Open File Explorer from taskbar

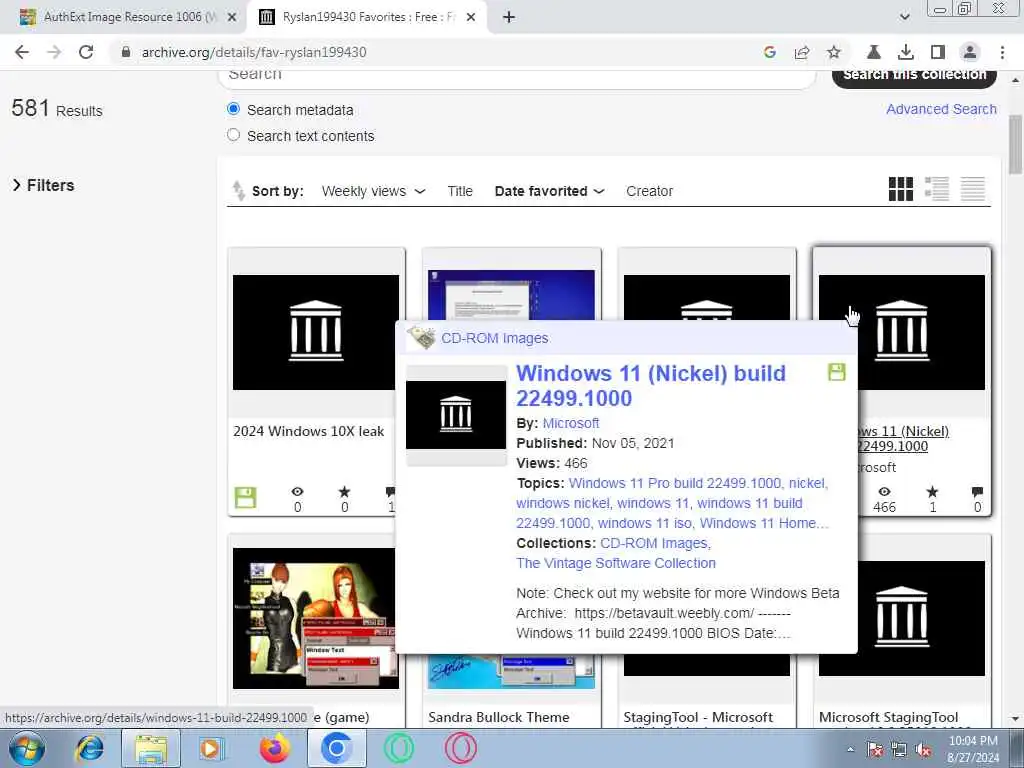(x=151, y=748)
